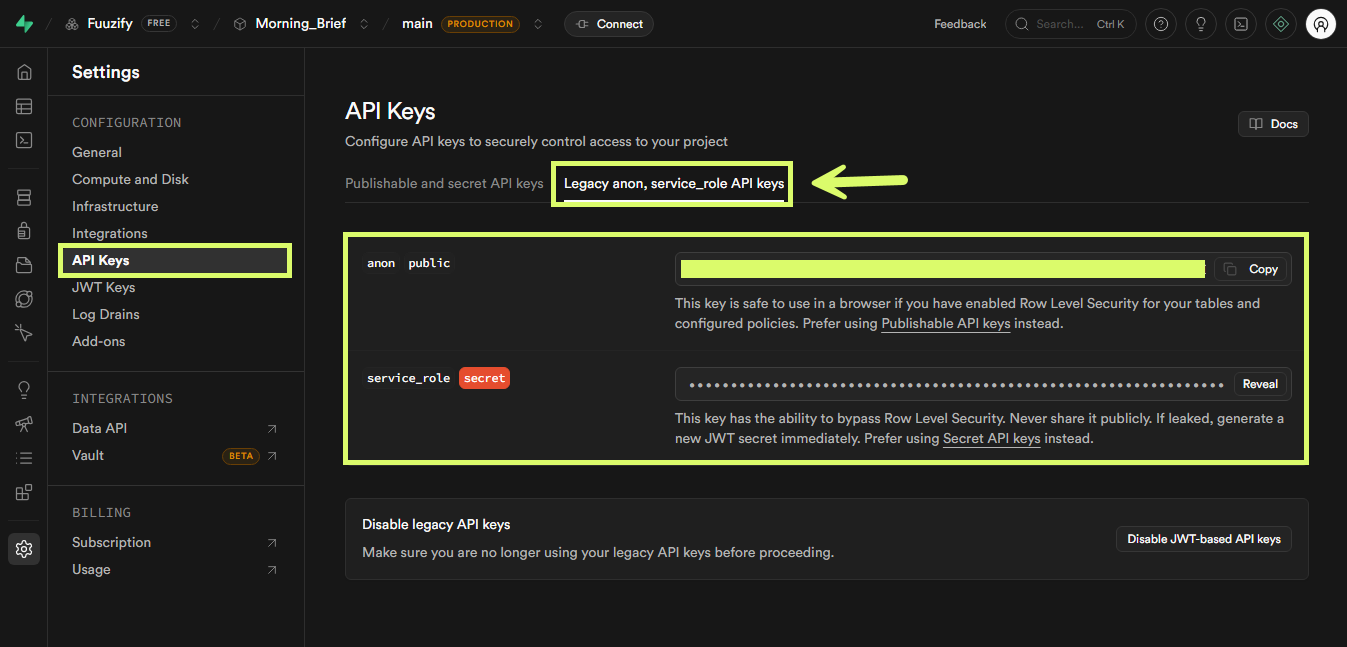This screenshot has width=1347, height=647.
Task: Focus the Search field
Action: coord(1070,24)
